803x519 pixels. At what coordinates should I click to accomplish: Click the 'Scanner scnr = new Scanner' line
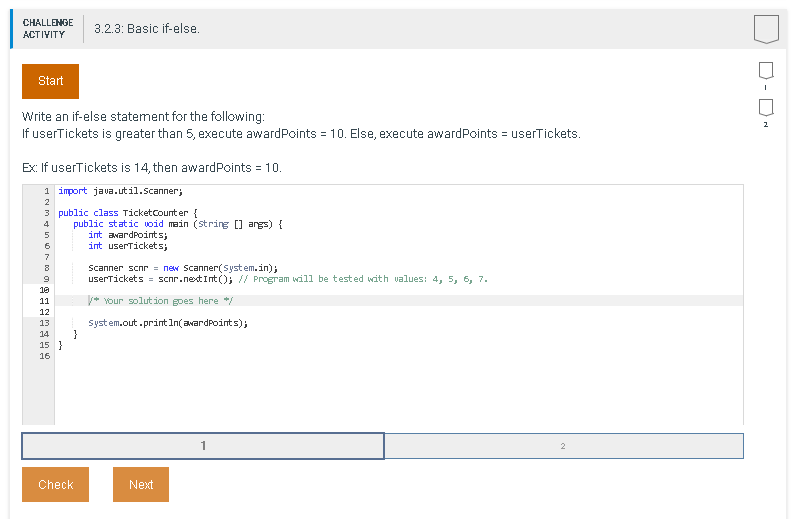pyautogui.click(x=183, y=268)
